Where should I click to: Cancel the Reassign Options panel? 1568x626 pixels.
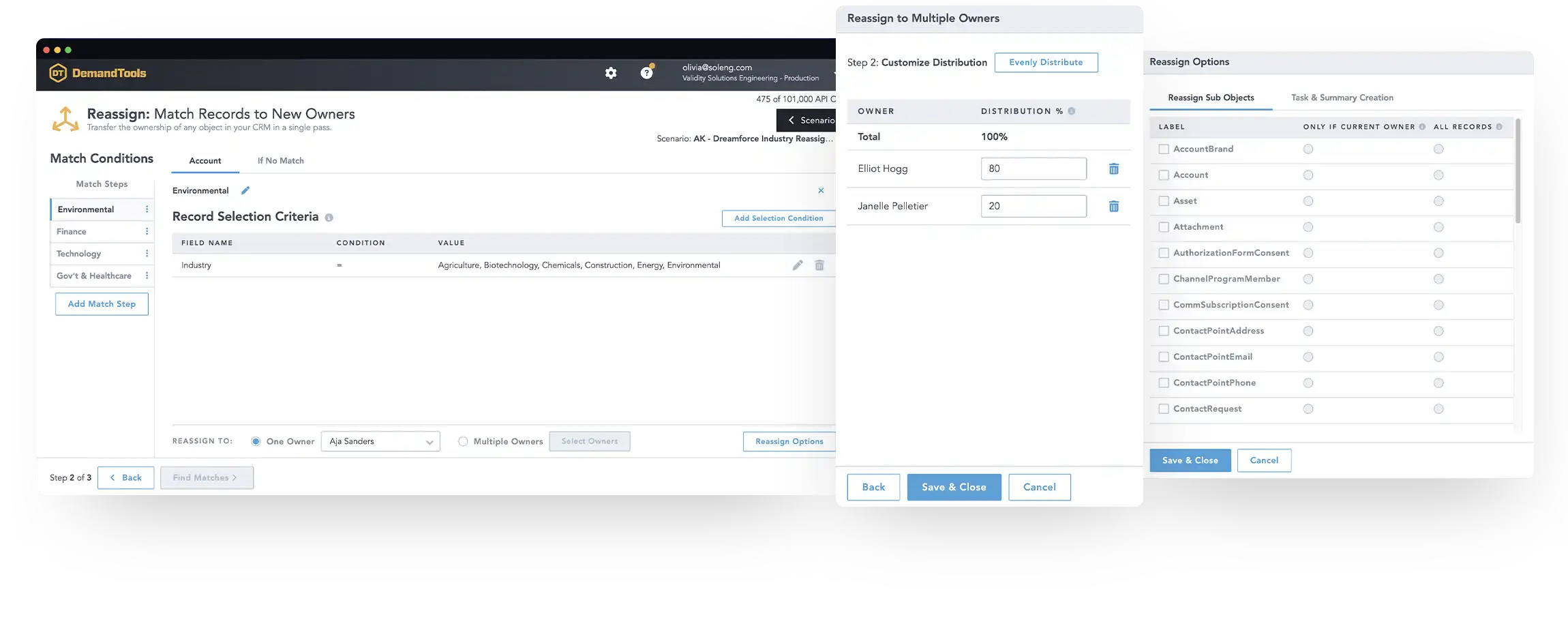pyautogui.click(x=1264, y=460)
